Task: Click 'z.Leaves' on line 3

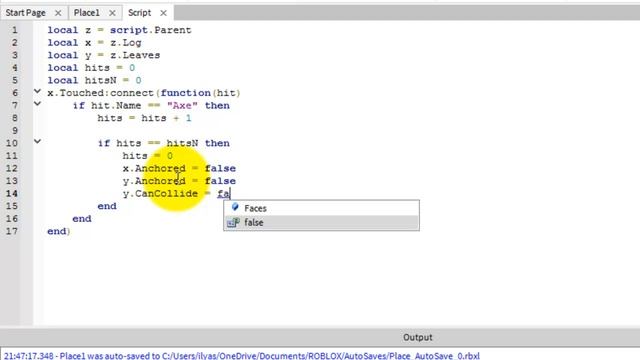Action: [135, 55]
